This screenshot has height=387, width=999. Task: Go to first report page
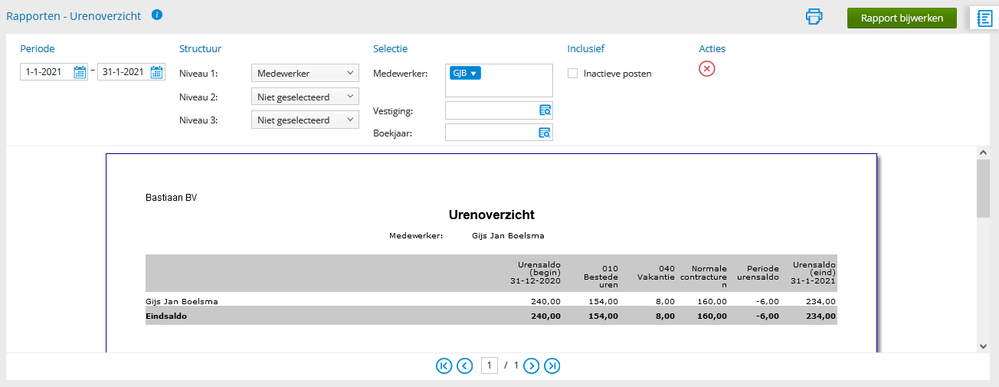443,365
